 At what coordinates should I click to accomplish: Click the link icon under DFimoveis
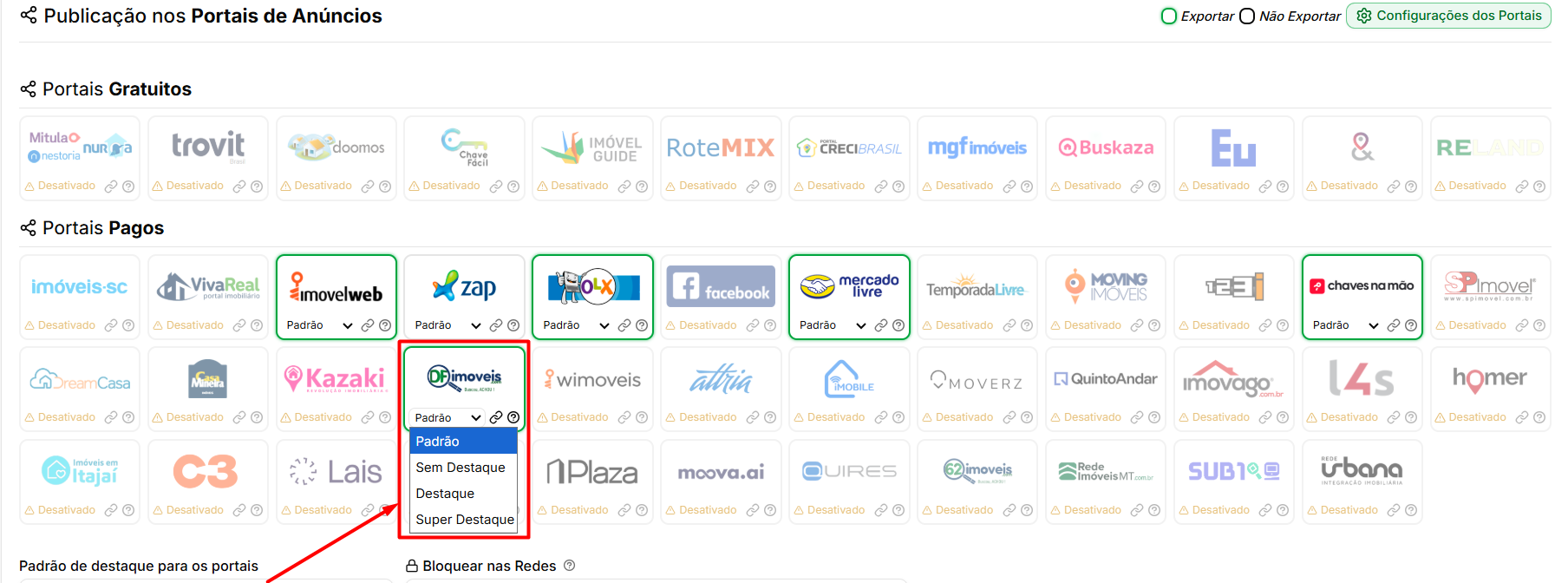click(496, 417)
